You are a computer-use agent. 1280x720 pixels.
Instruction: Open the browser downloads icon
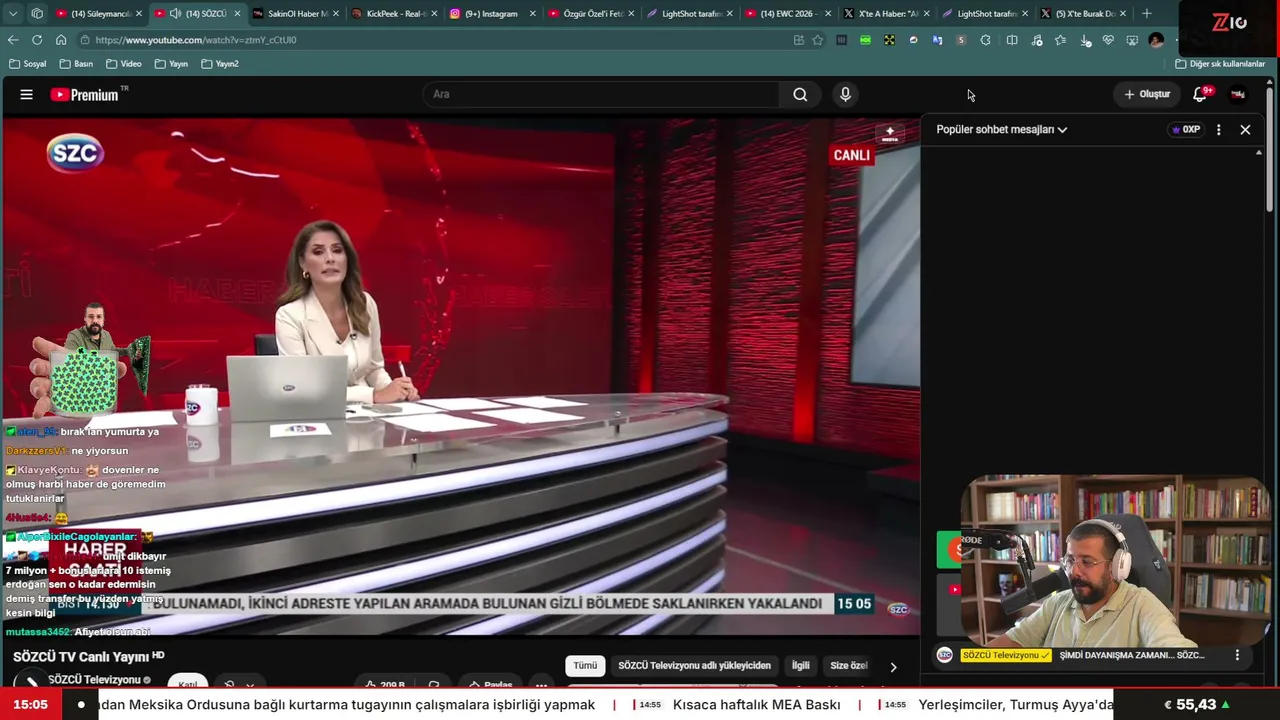1085,40
